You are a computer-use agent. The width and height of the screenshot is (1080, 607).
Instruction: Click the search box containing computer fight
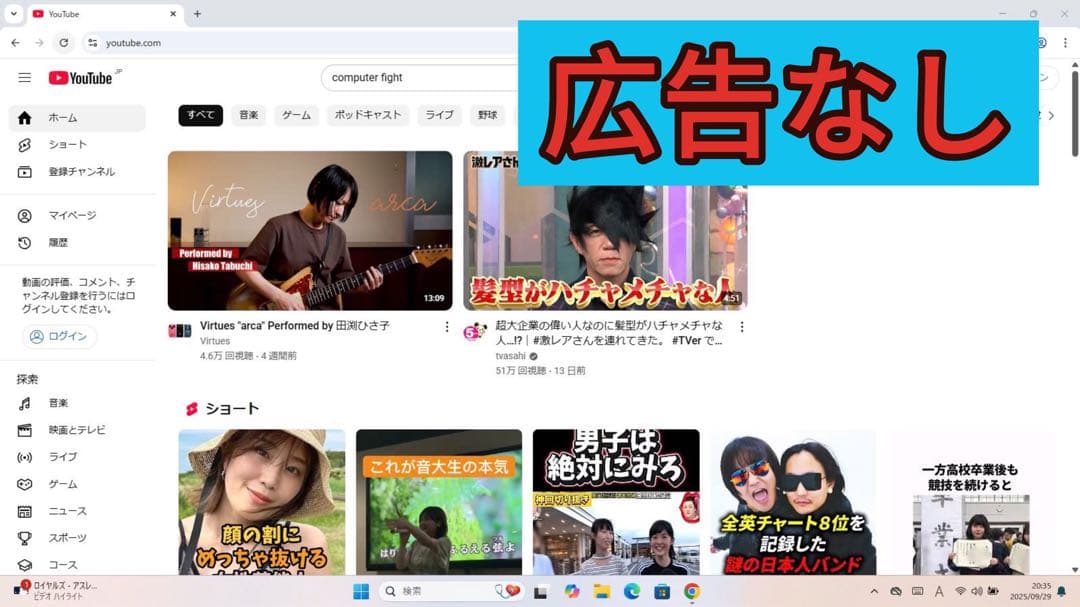(420, 78)
